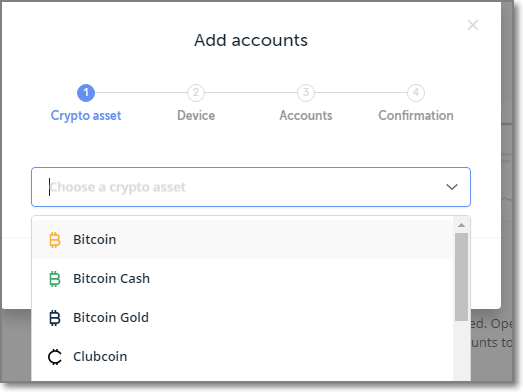Go to the Accounts step label

point(306,115)
